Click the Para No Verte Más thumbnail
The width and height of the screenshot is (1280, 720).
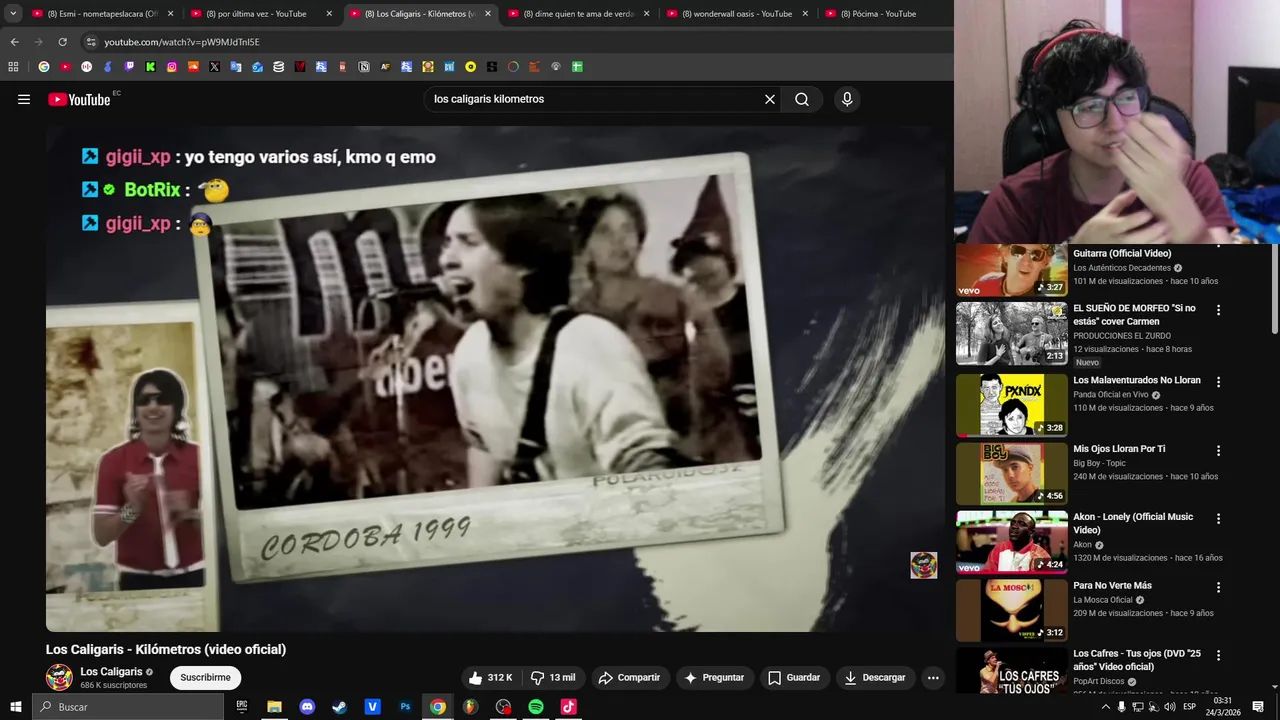1012,610
